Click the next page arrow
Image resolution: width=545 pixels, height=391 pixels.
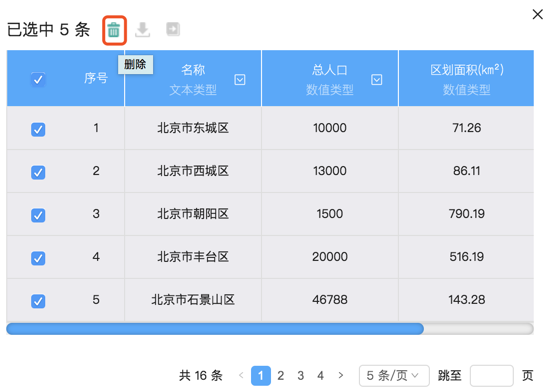pyautogui.click(x=341, y=375)
